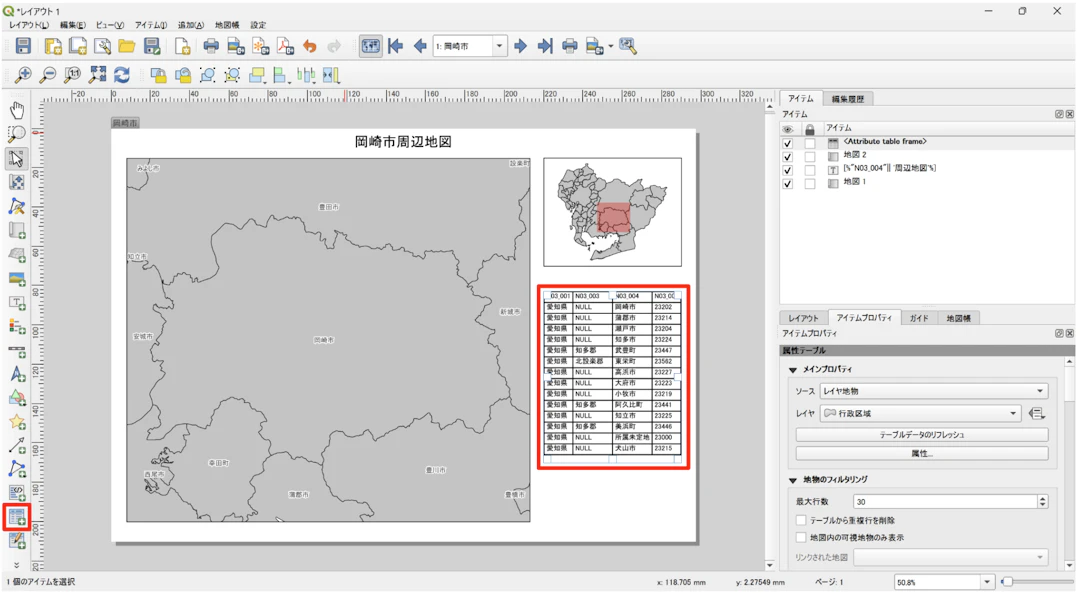Viewport: 1080px width, 593px height.
Task: Export layout as PDF icon
Action: pos(285,46)
